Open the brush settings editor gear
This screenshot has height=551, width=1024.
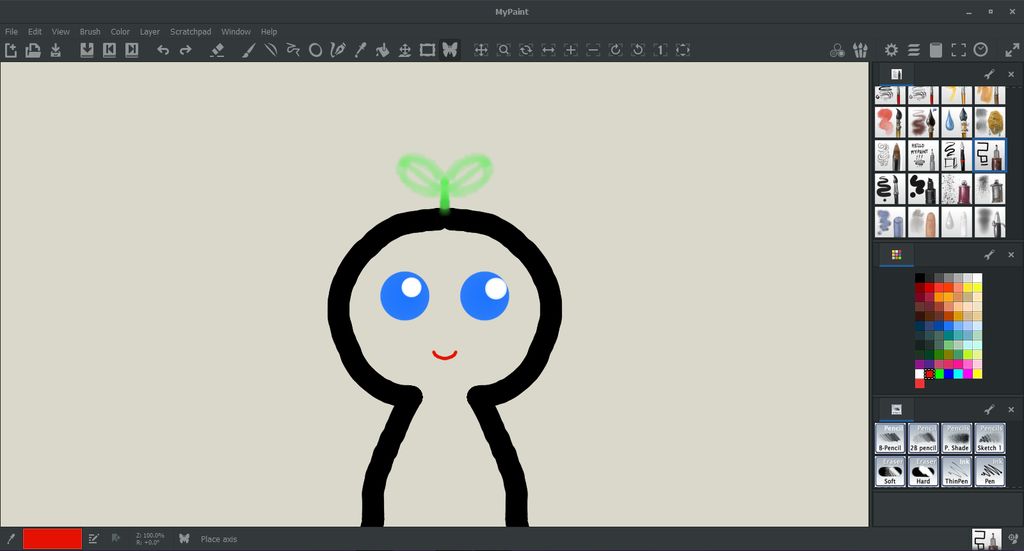coord(891,50)
